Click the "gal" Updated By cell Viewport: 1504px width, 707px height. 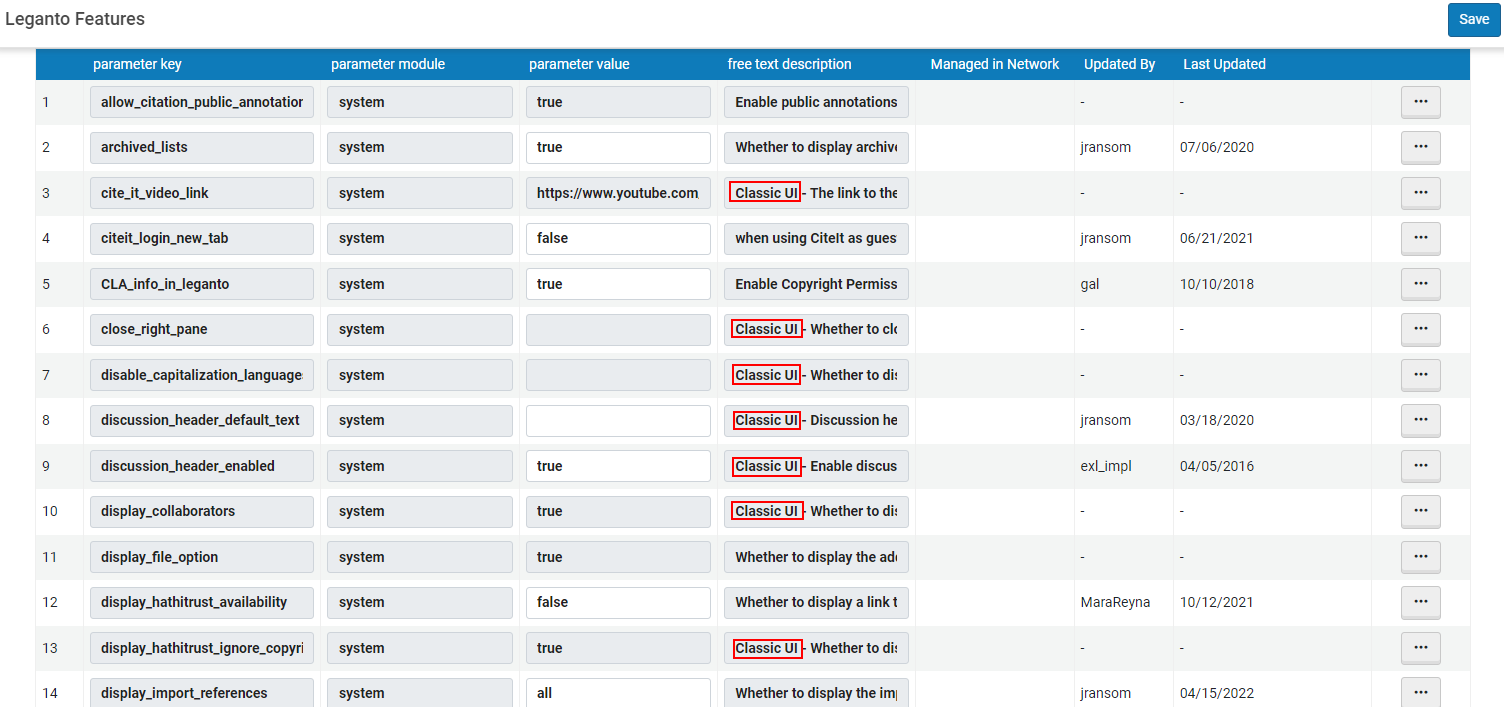(1090, 284)
